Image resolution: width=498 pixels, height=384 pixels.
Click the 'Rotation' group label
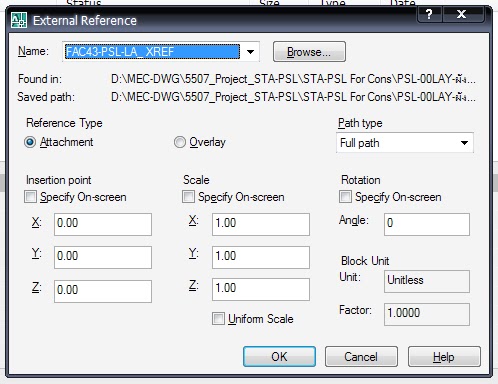point(361,180)
